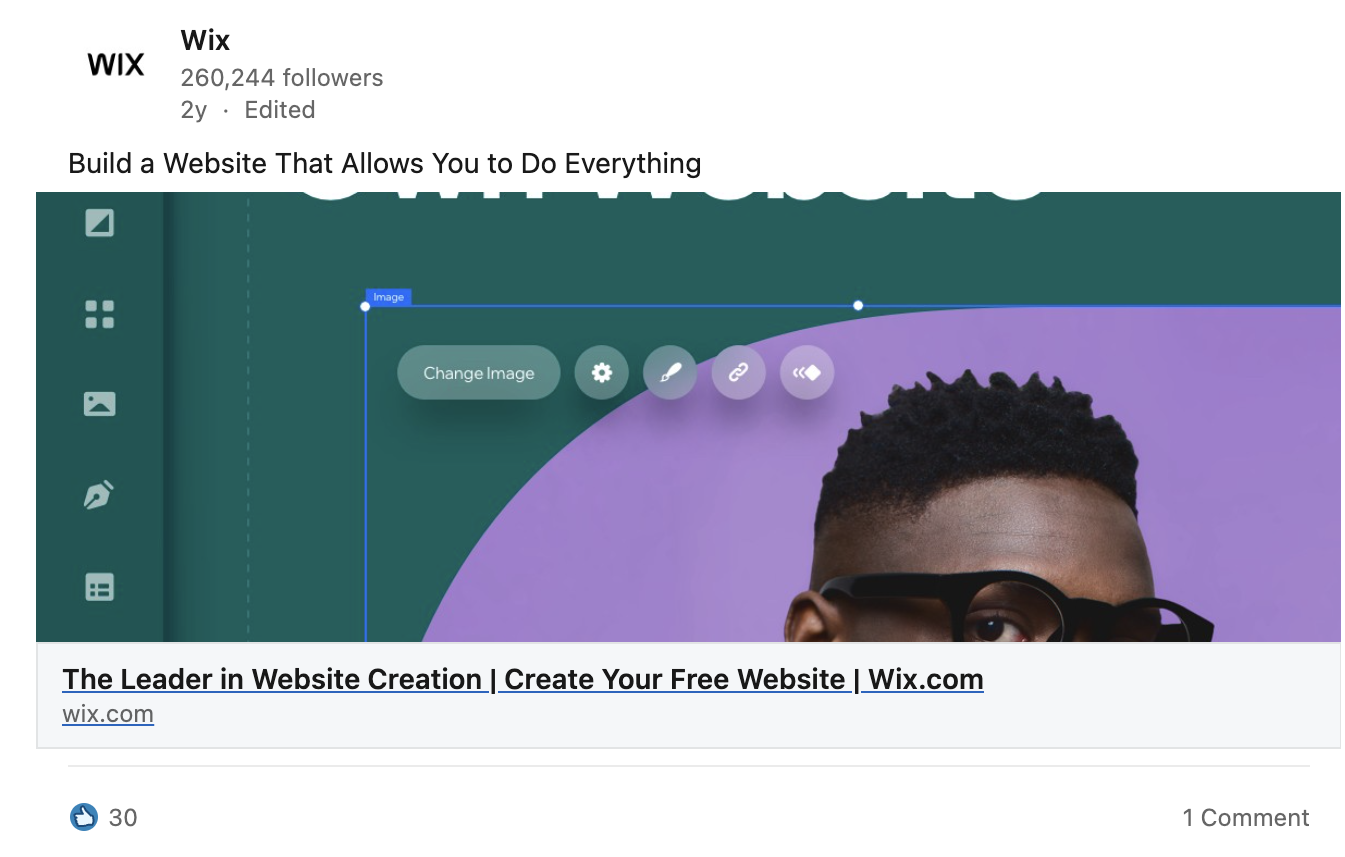
Task: Open the Wix company name link
Action: [205, 40]
